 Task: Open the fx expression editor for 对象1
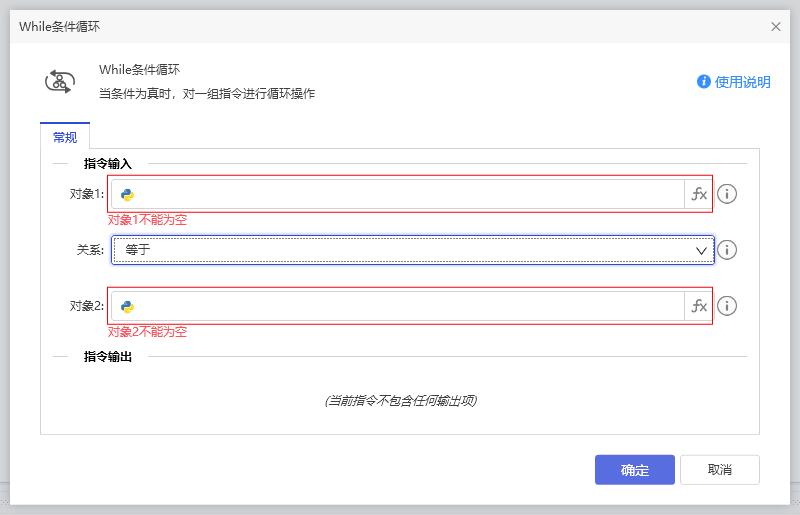699,194
